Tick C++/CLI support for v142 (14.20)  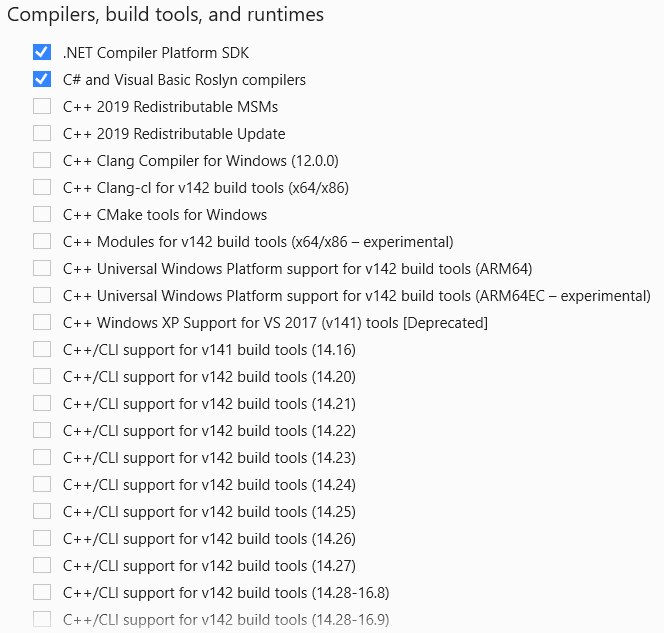click(42, 376)
